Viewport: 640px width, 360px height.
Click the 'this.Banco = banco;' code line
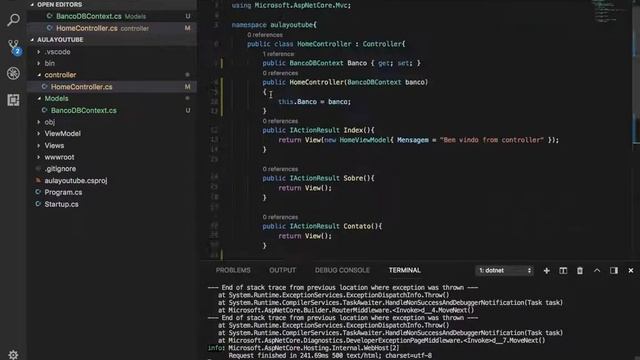pos(314,102)
